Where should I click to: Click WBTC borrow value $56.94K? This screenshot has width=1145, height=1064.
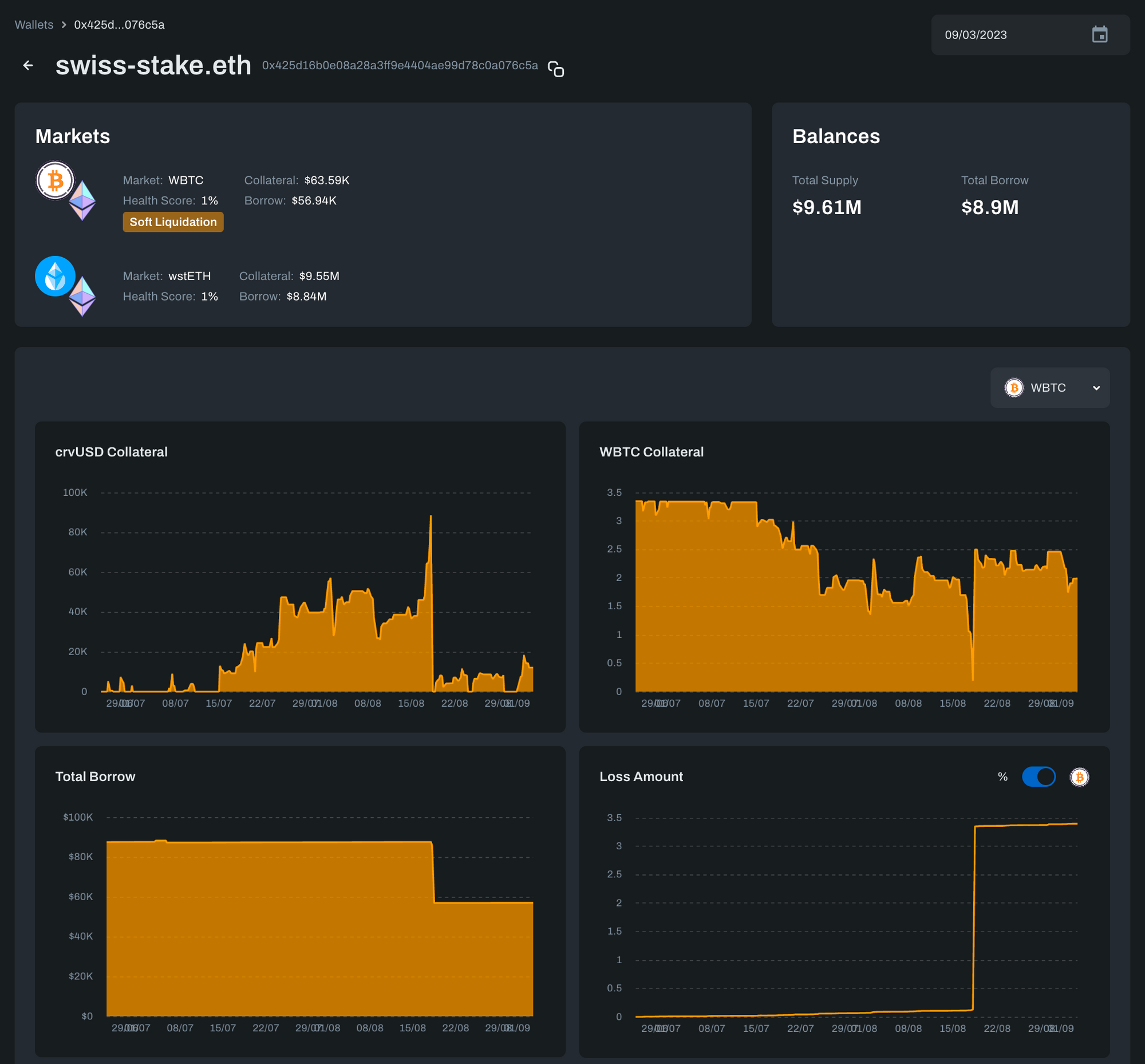[314, 200]
